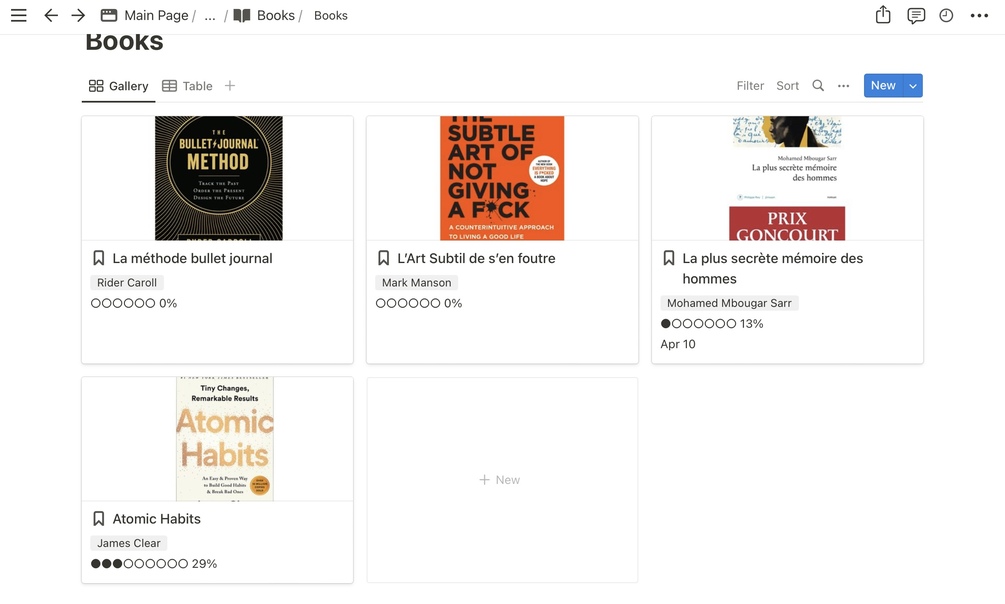This screenshot has height=604, width=1005.
Task: Click the search magnifier in the view bar
Action: coord(818,86)
